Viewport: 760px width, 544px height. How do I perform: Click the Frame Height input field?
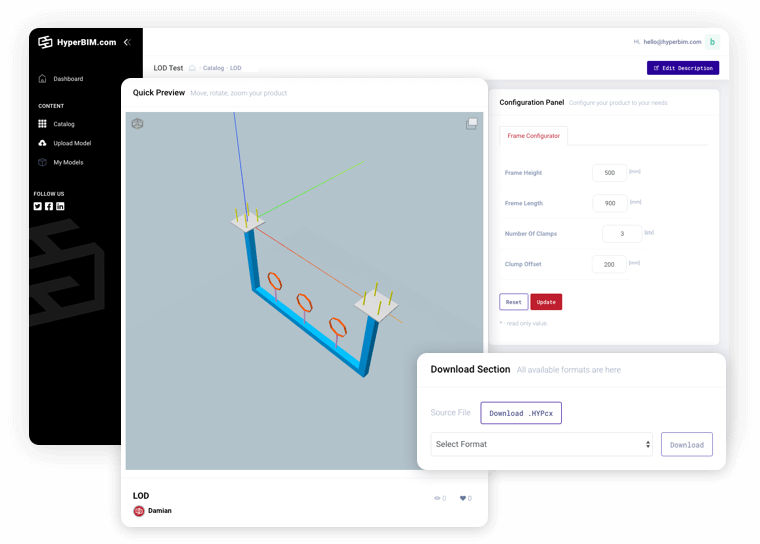(x=609, y=173)
